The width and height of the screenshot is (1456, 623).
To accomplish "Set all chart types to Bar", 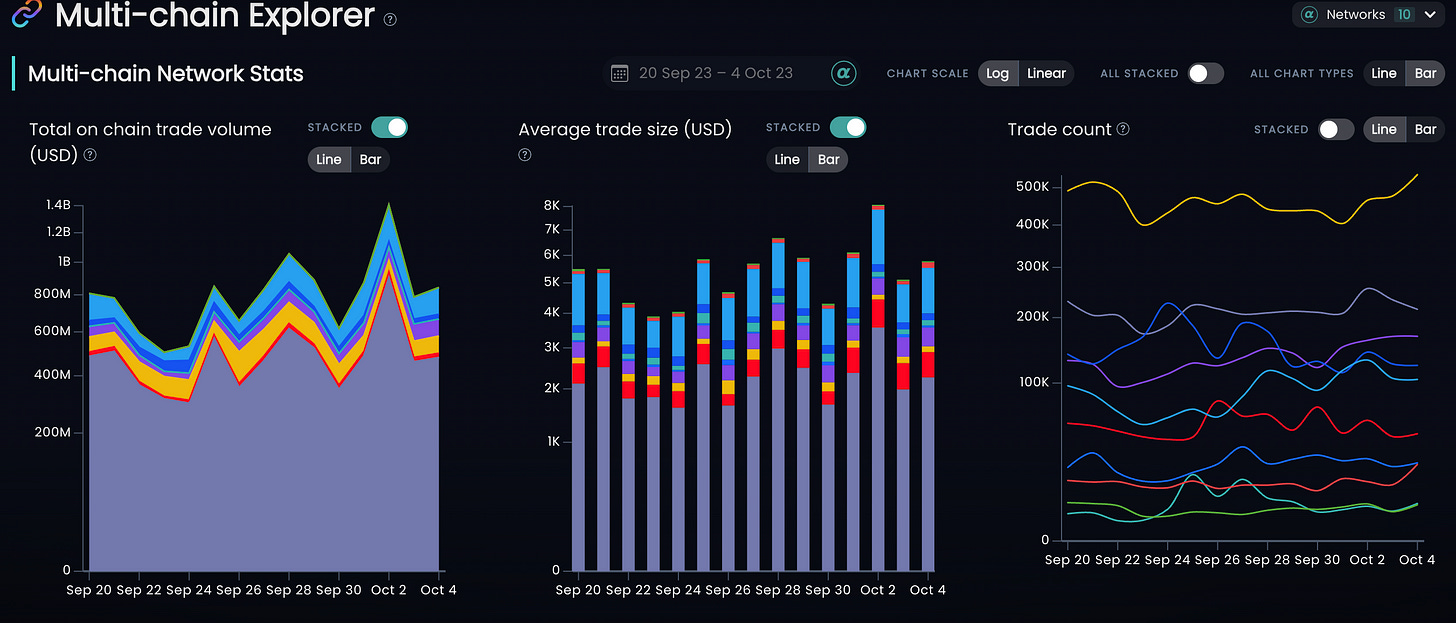I will 1425,73.
